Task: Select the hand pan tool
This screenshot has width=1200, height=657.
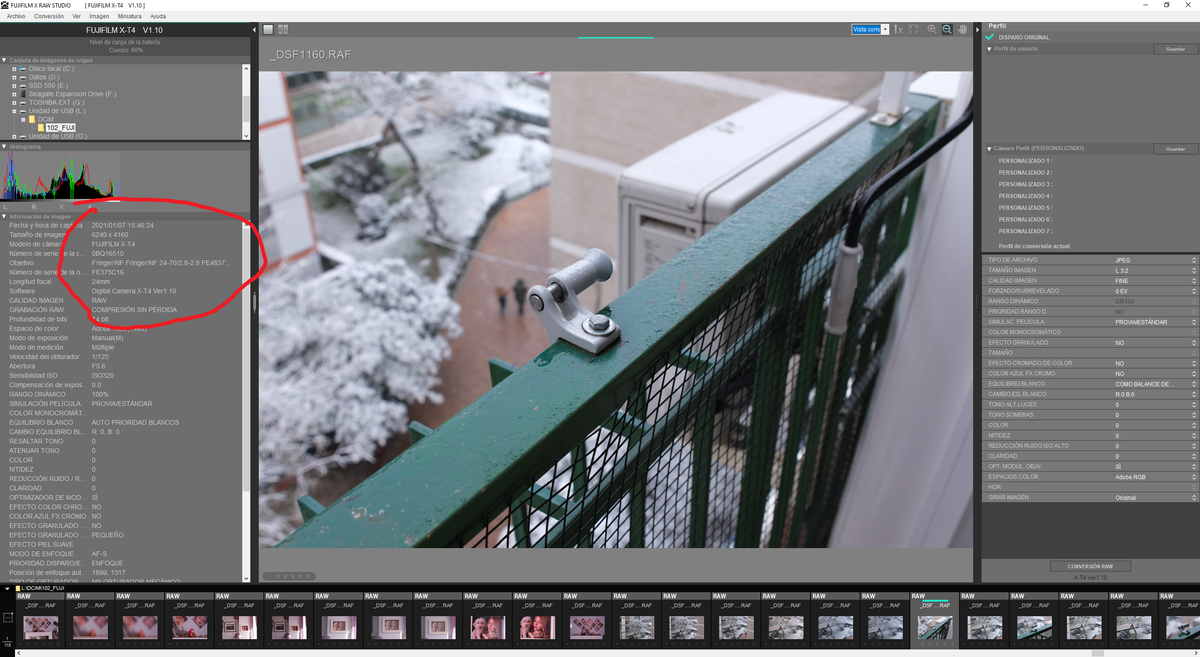Action: coord(962,30)
